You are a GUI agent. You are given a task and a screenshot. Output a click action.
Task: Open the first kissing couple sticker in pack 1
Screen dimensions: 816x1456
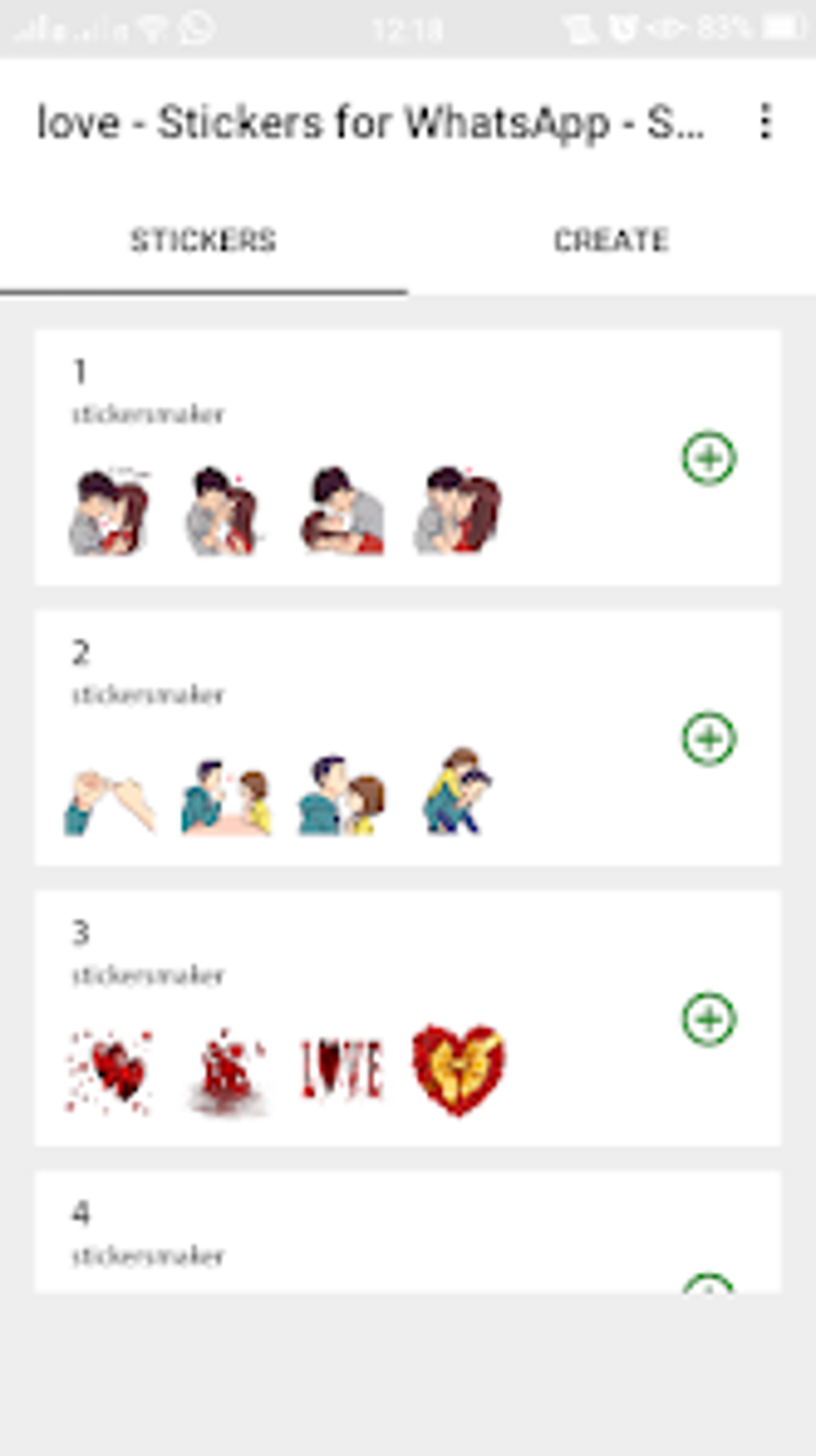(110, 511)
